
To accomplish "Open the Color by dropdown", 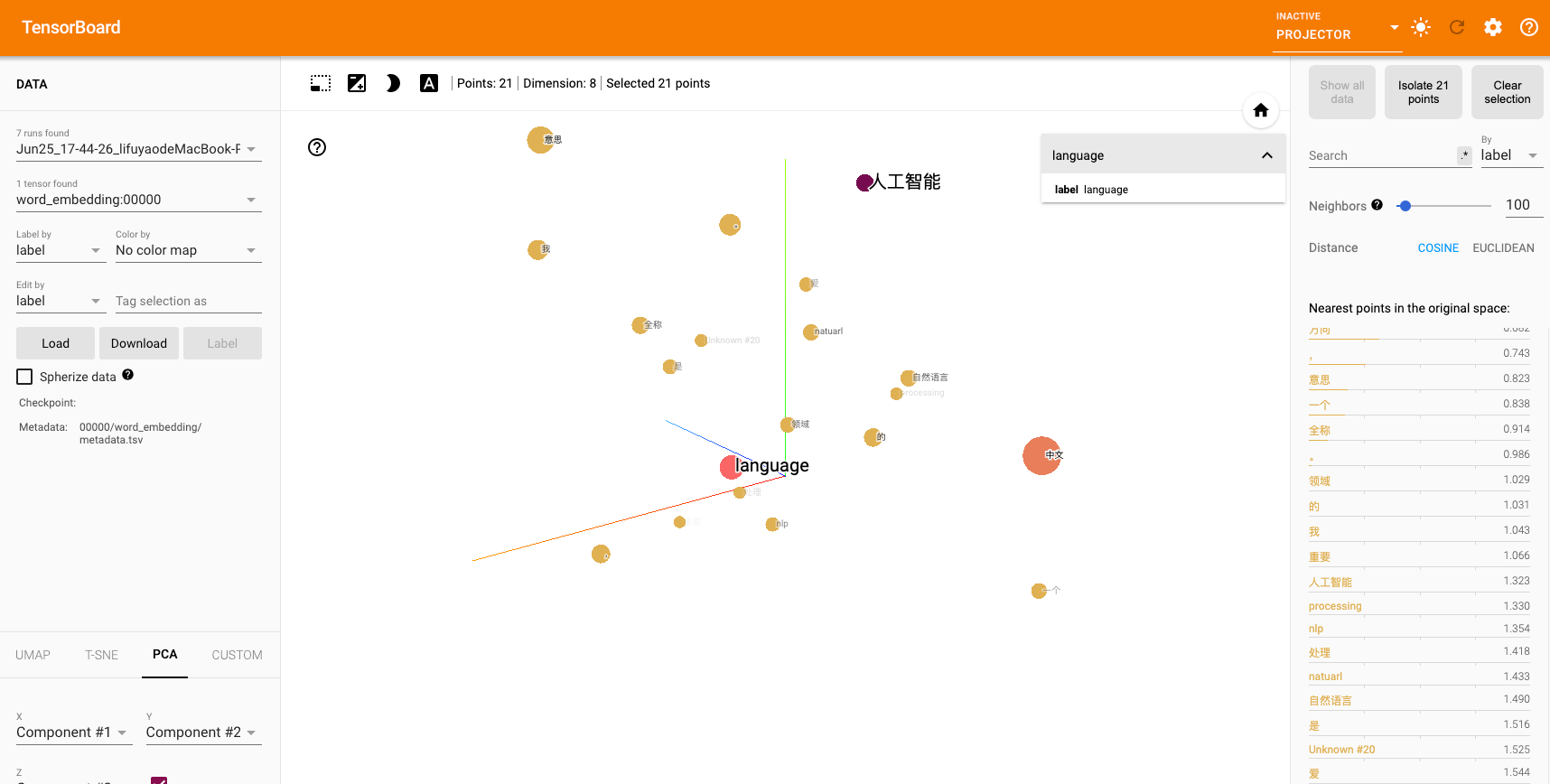I will click(x=188, y=250).
